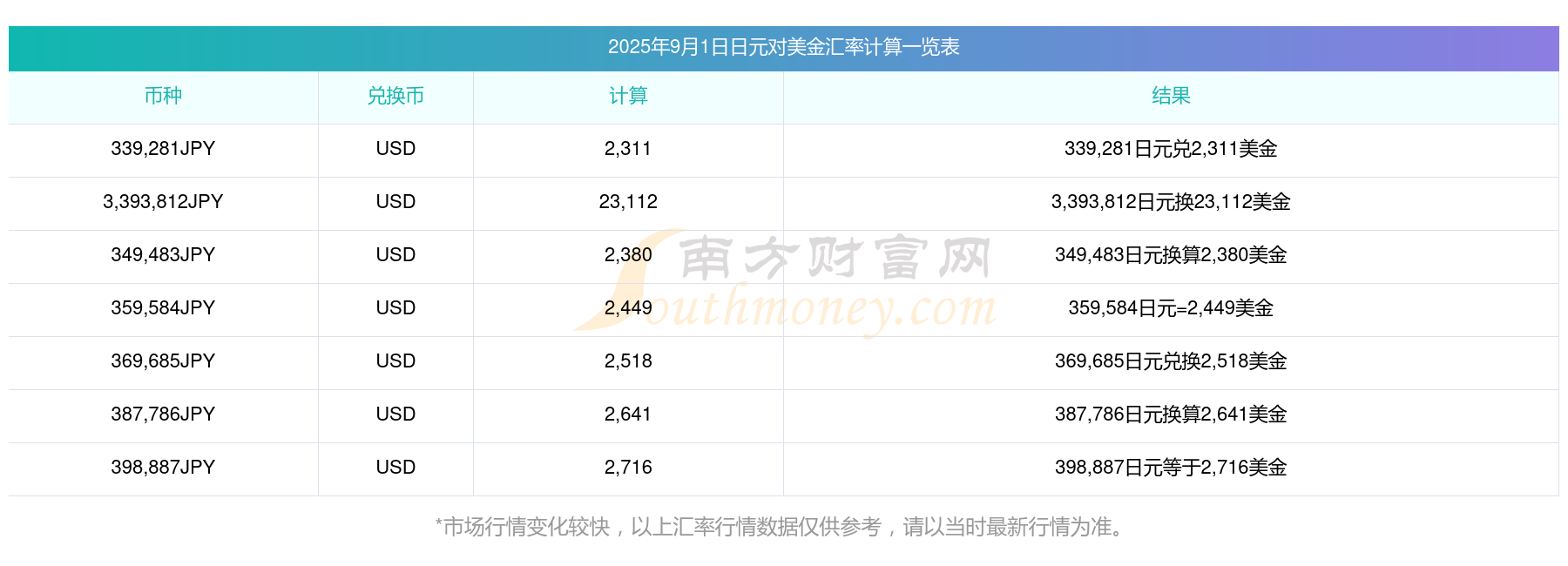
Task: Click the table title 2025年9月1日日元对美金汇率计算一览表
Action: click(x=783, y=47)
